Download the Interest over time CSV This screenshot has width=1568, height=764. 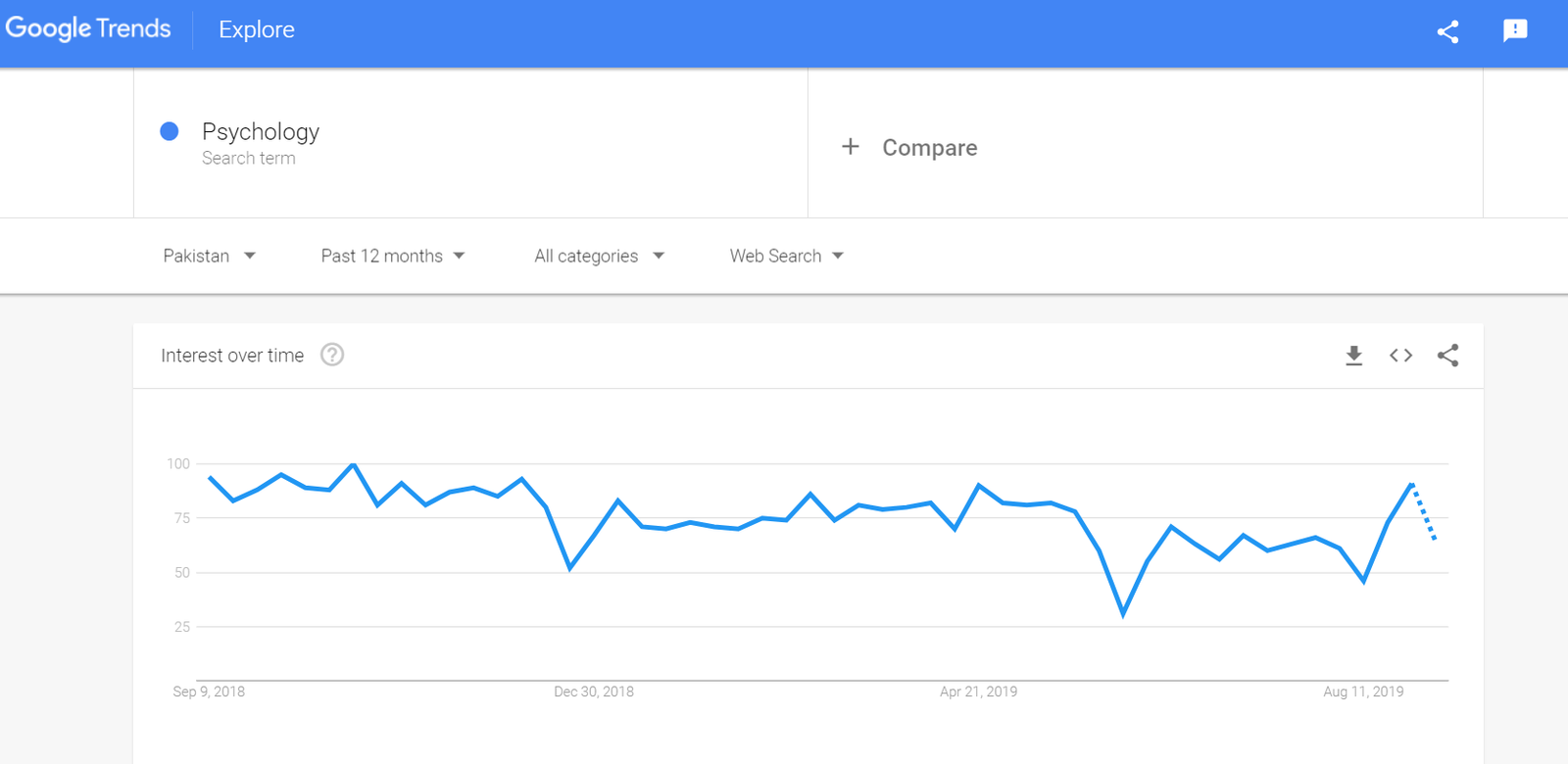(x=1353, y=356)
